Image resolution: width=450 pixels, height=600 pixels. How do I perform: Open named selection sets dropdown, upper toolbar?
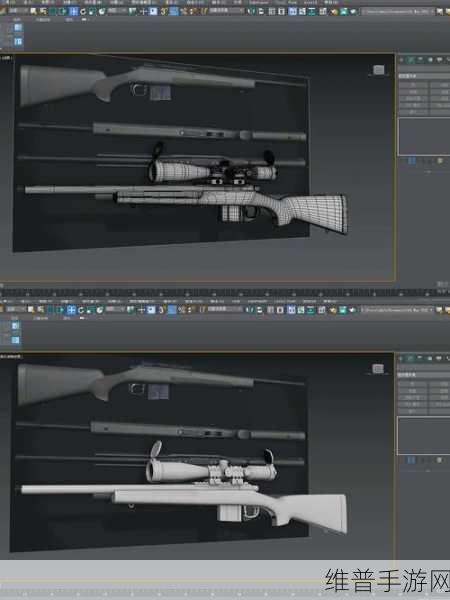(226, 11)
